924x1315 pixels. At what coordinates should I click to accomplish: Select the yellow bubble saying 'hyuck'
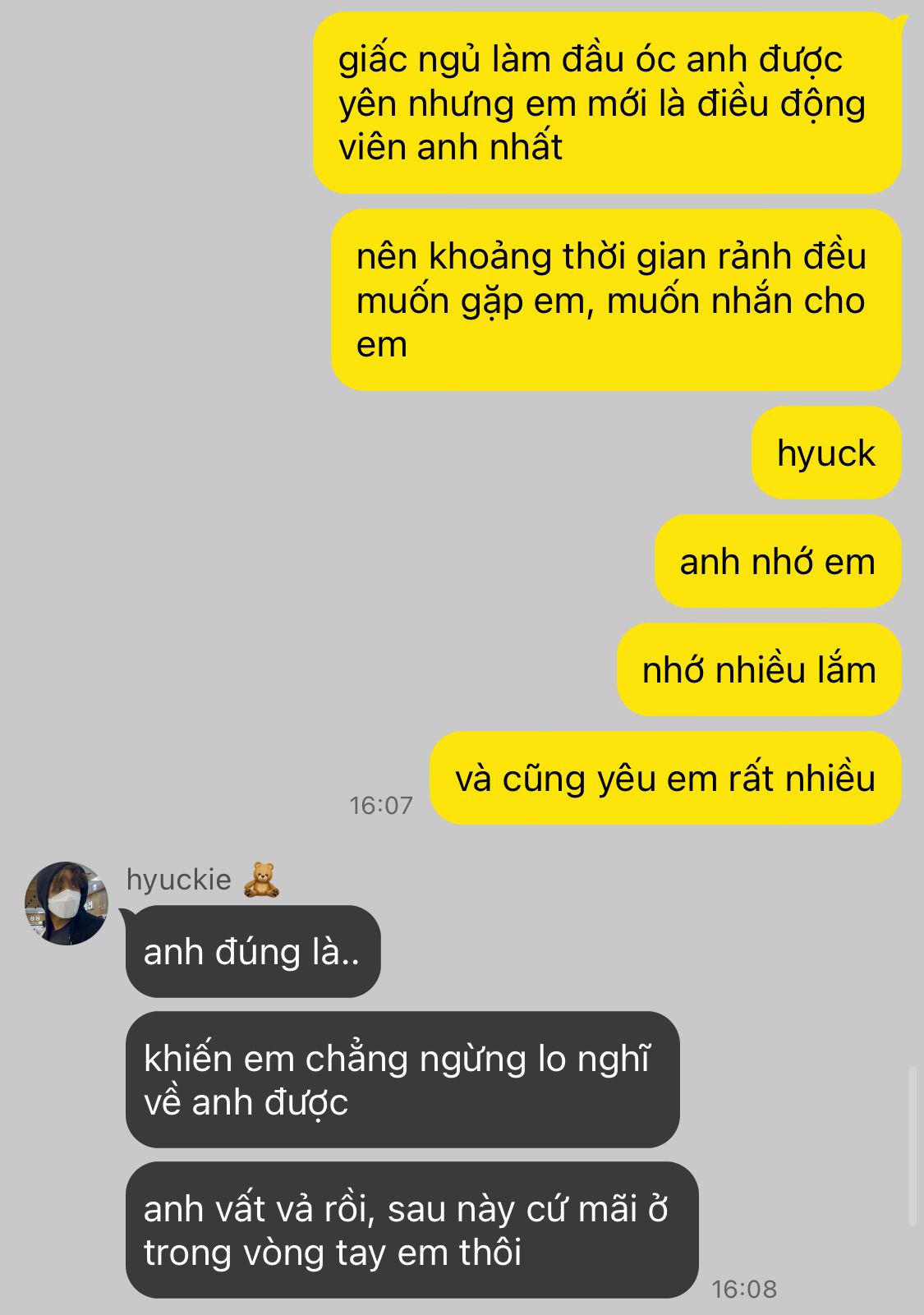tap(826, 453)
